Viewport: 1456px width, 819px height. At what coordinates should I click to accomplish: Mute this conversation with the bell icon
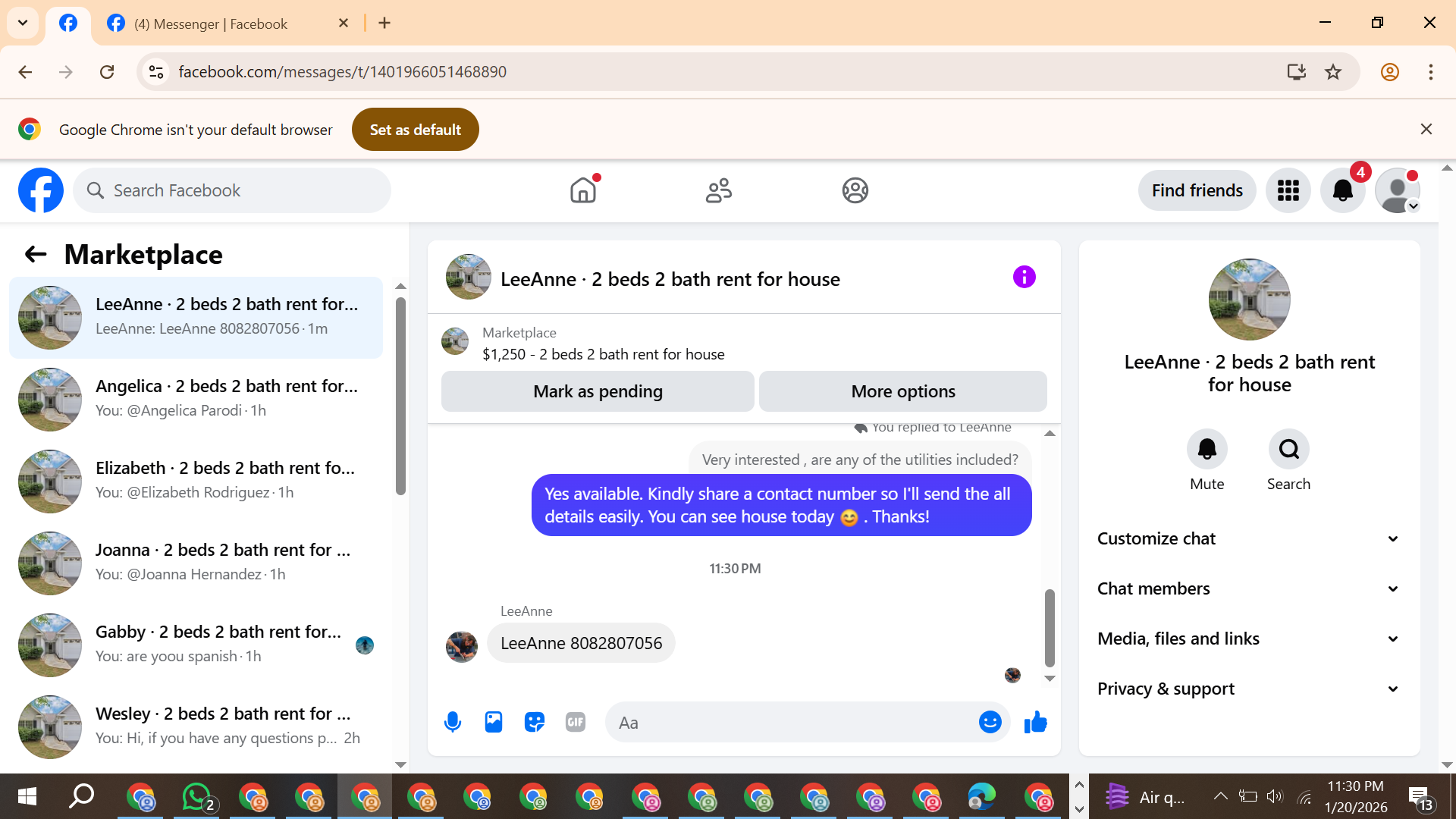pos(1207,450)
